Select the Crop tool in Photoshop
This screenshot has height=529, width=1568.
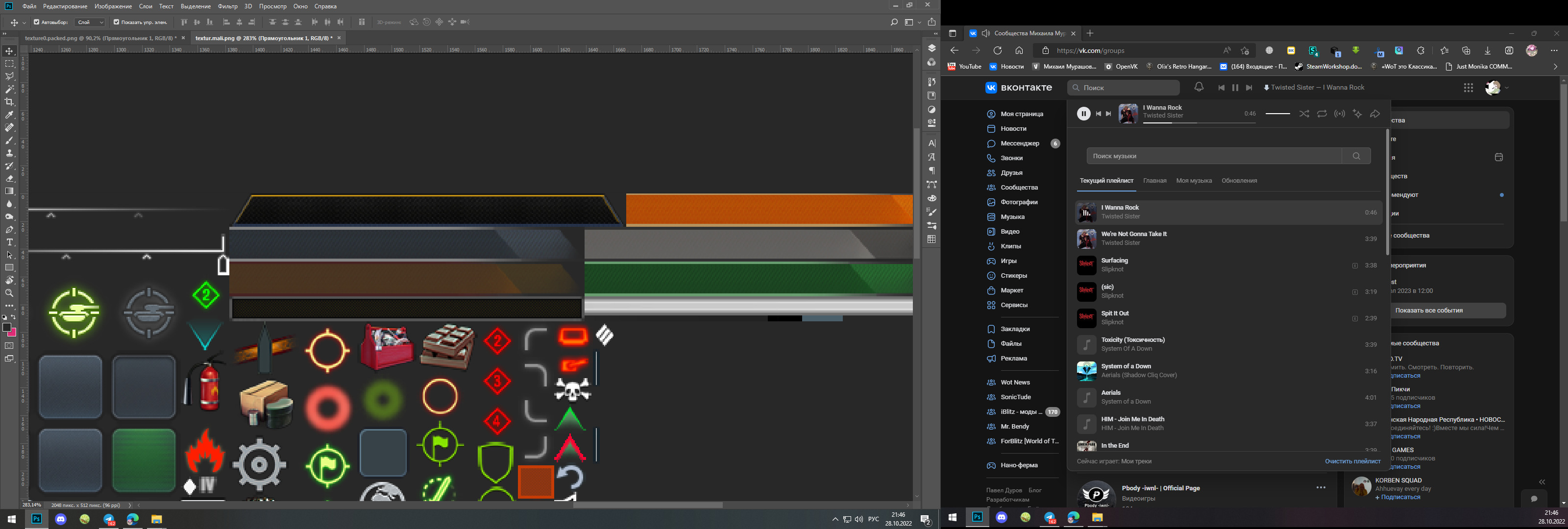pyautogui.click(x=9, y=102)
